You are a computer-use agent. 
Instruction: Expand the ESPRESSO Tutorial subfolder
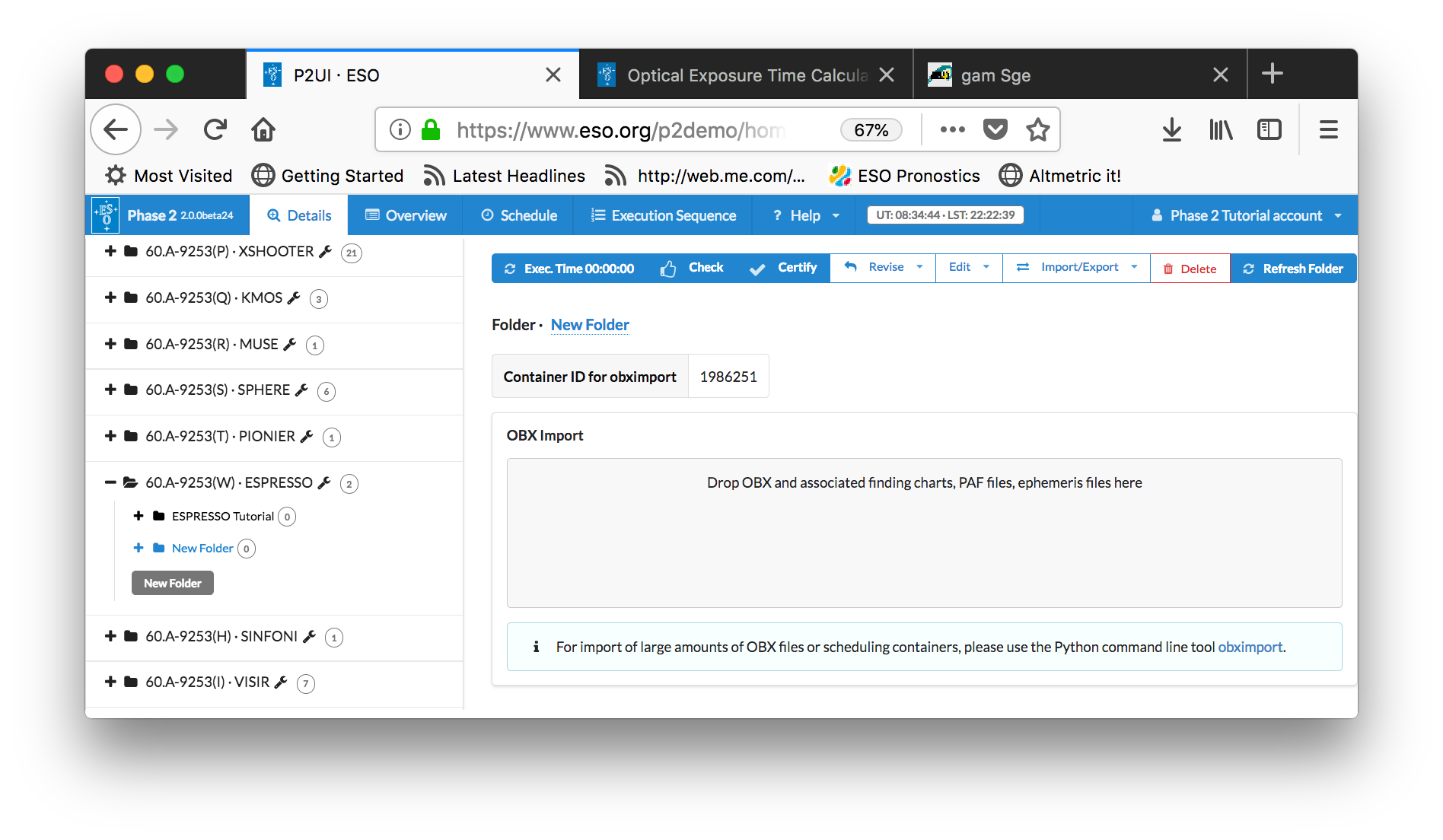click(x=139, y=516)
